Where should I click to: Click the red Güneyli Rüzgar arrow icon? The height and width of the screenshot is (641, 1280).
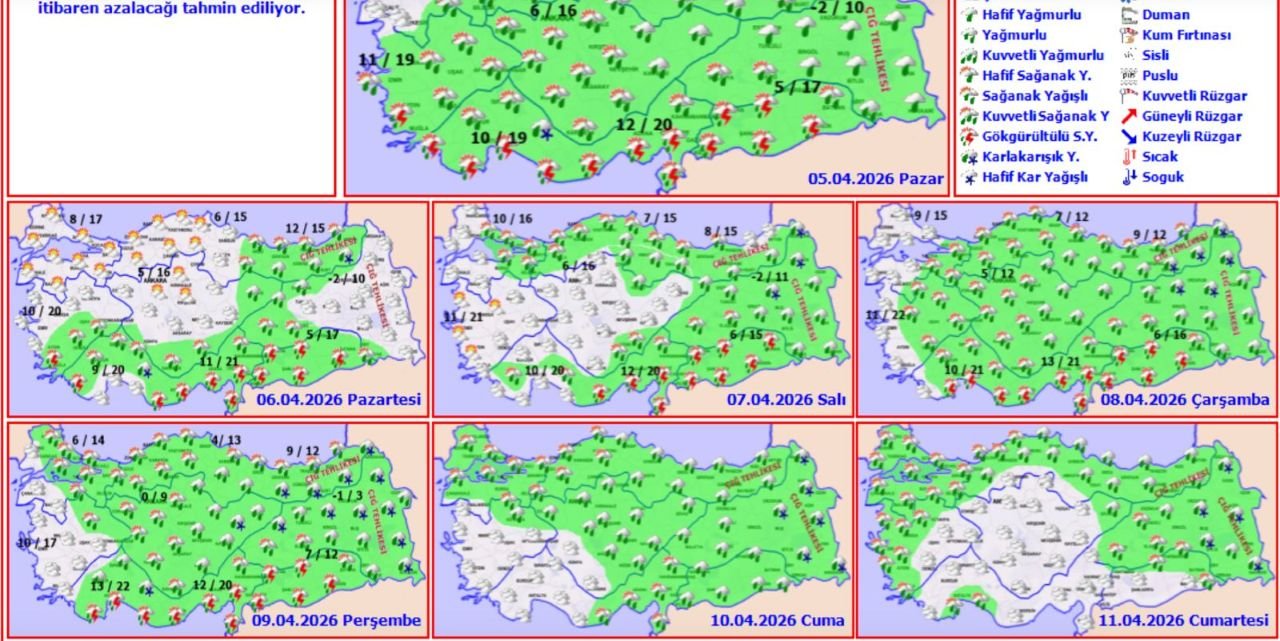coord(1129,117)
